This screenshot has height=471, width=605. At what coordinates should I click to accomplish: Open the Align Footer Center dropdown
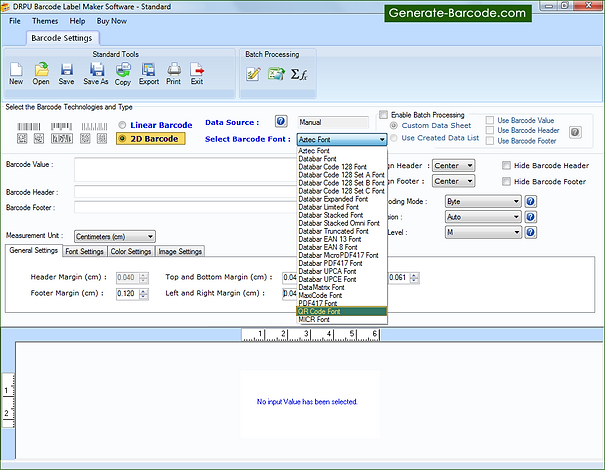(453, 181)
